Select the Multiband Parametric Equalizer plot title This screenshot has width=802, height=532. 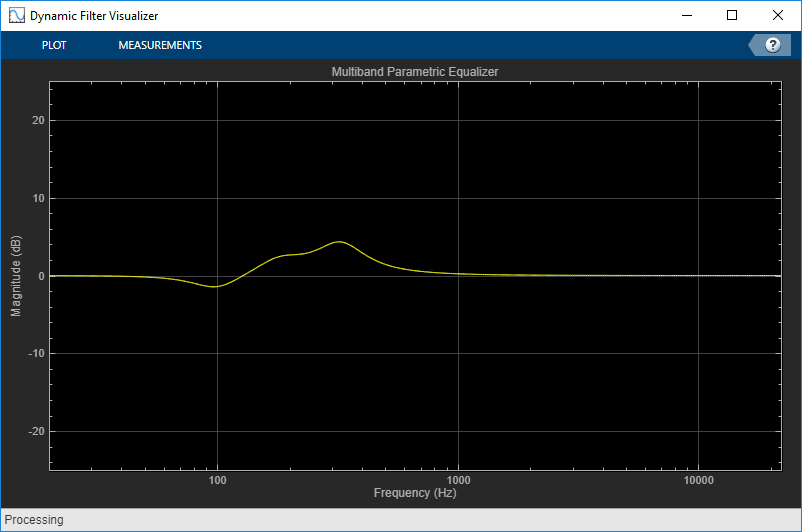(x=415, y=72)
